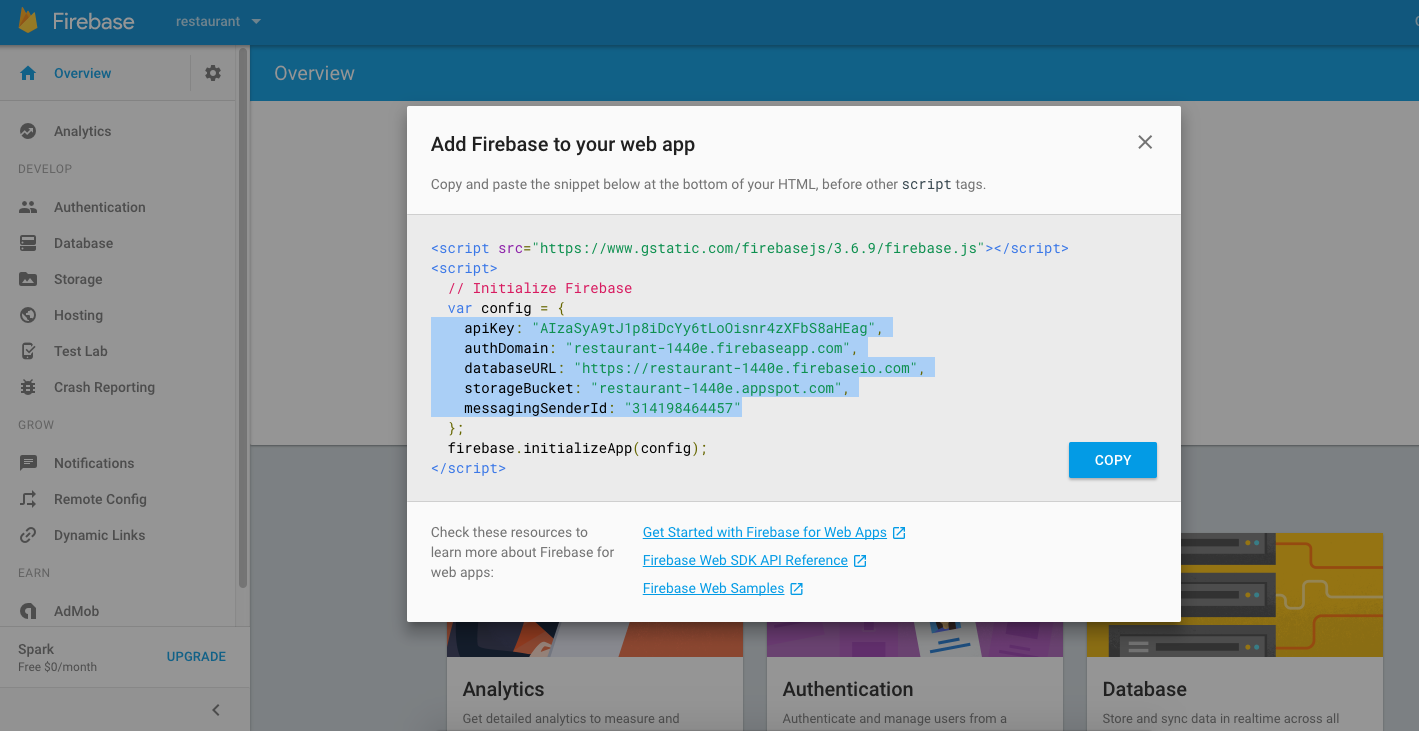Click the Hosting globe icon
1419x731 pixels.
pyautogui.click(x=28, y=315)
